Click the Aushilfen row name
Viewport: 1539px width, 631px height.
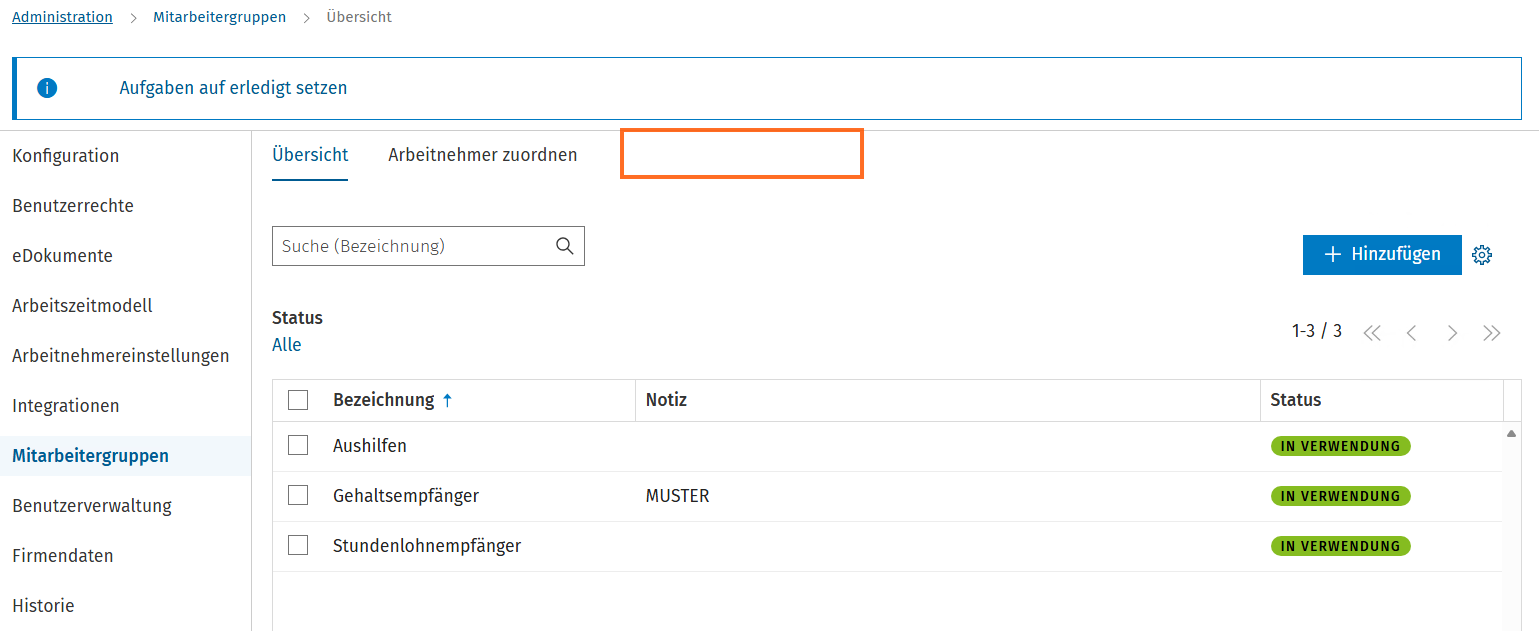(x=370, y=446)
